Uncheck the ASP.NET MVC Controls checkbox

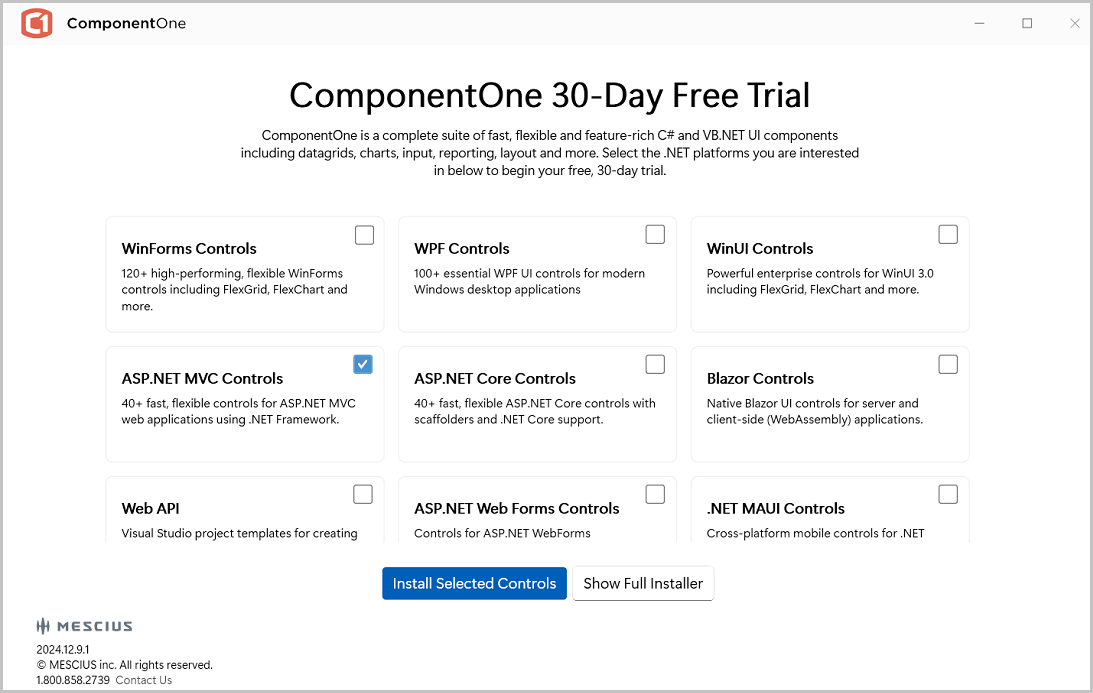[x=363, y=364]
